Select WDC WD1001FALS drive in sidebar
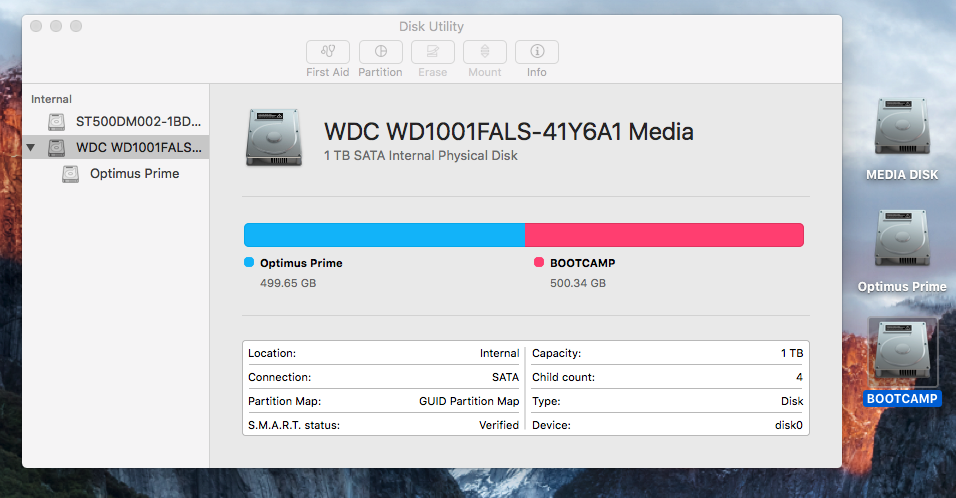The height and width of the screenshot is (498, 956). (116, 147)
